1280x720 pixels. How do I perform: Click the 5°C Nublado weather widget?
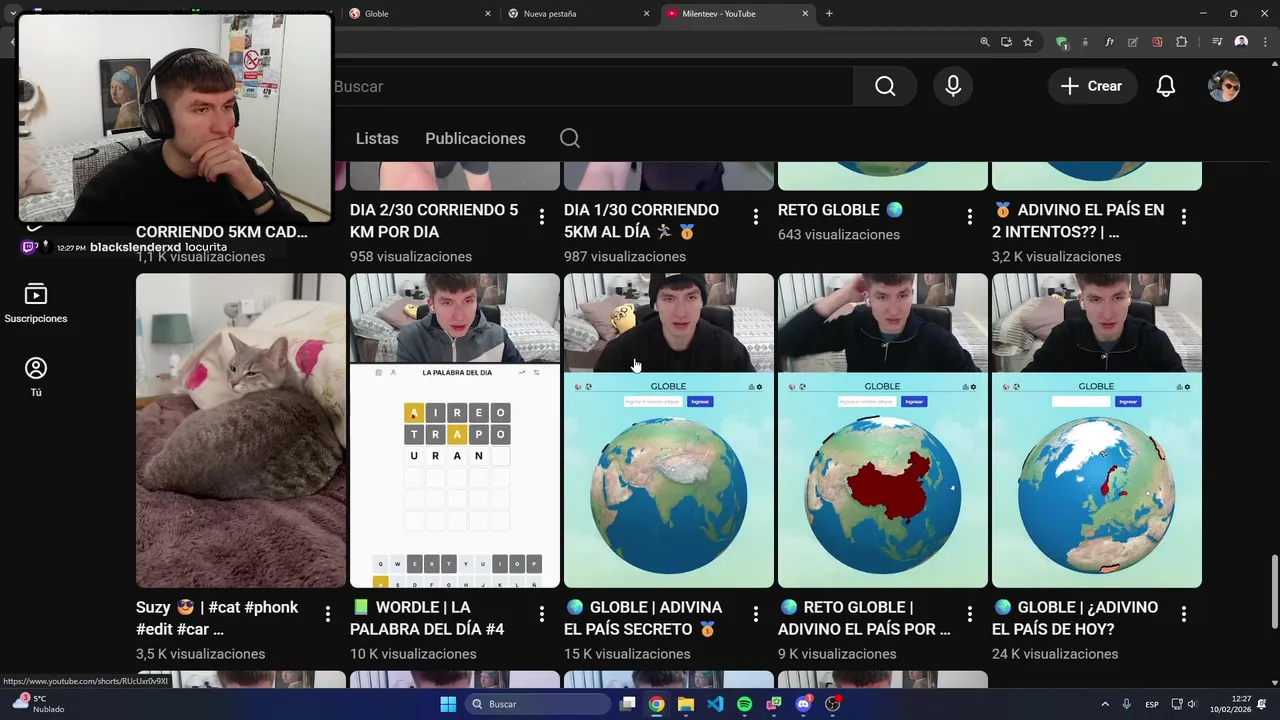point(38,704)
